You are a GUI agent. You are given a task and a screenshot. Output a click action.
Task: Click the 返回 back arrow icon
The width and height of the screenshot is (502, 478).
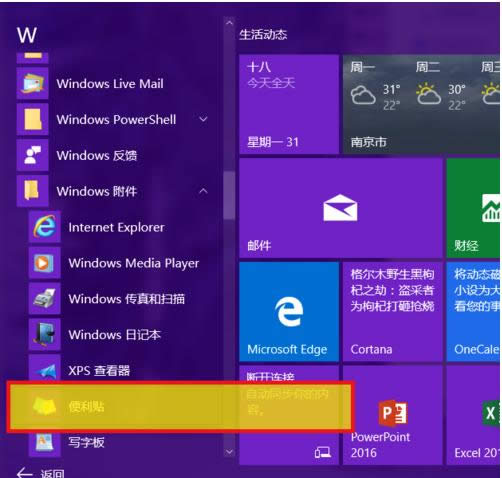[25, 473]
